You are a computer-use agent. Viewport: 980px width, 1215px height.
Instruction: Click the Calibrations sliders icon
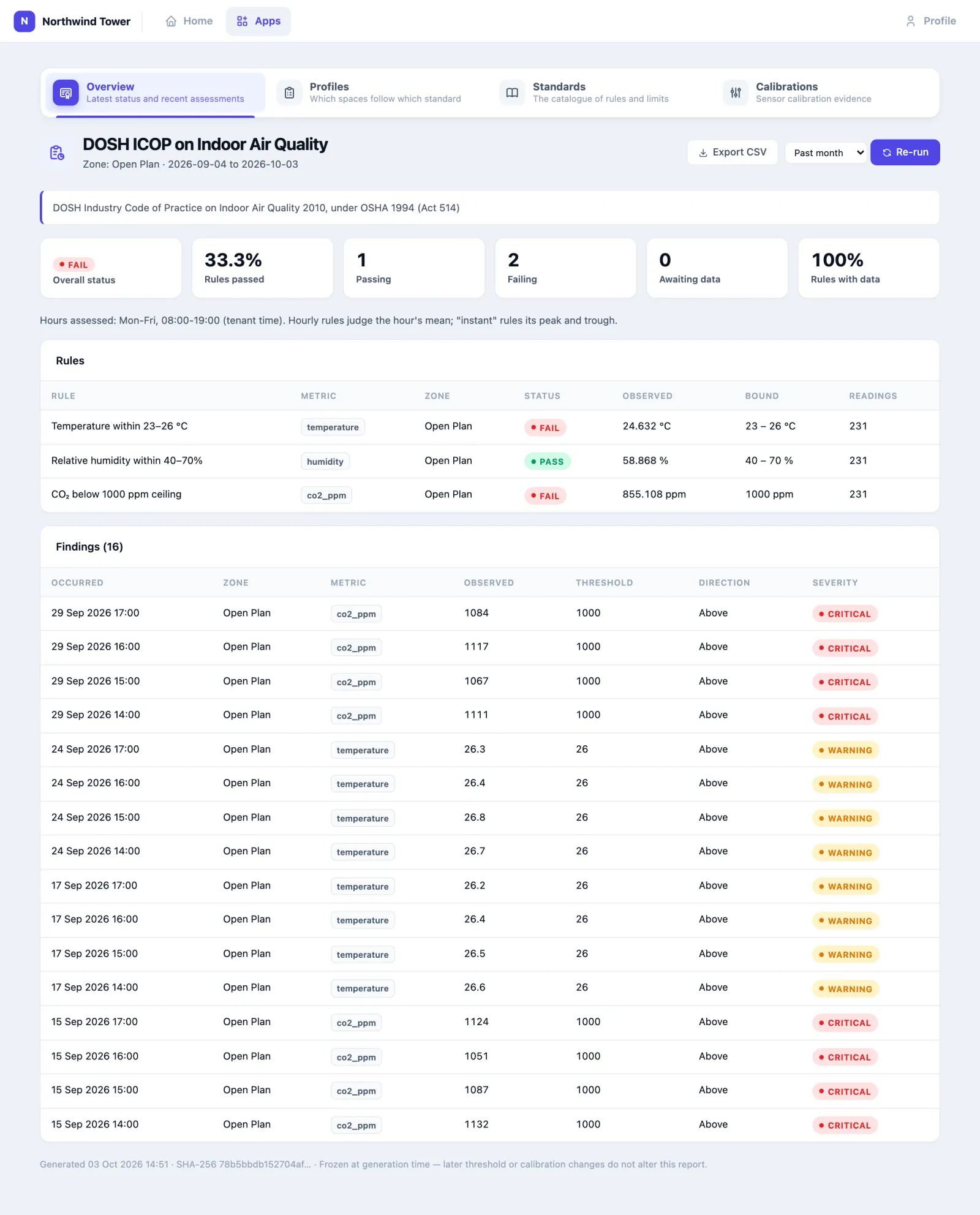[x=736, y=93]
